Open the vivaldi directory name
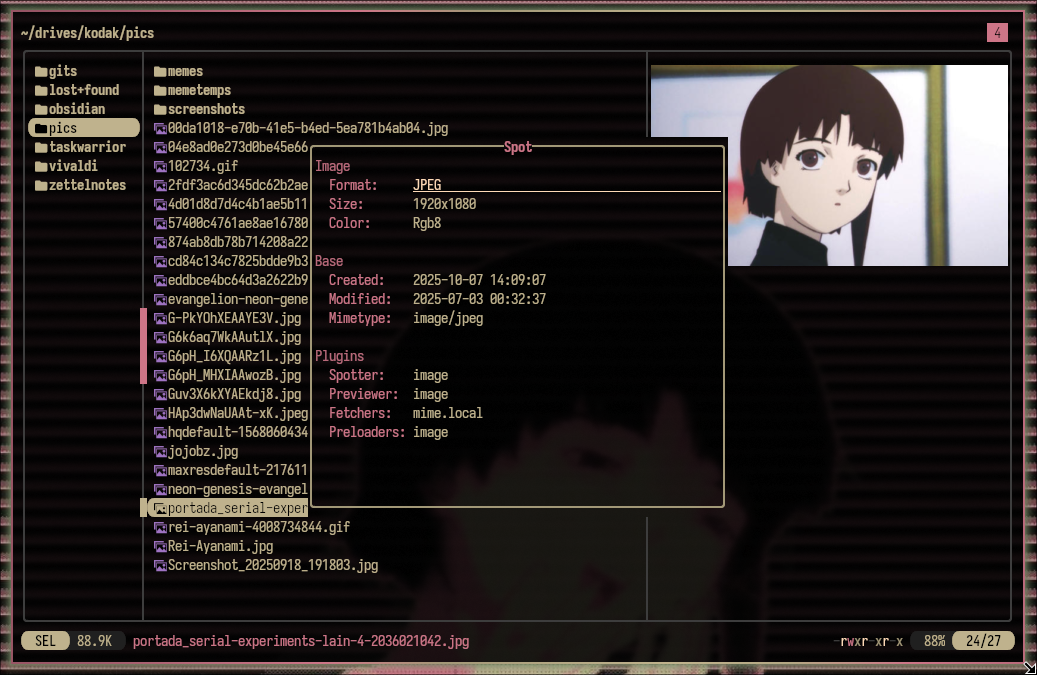 coord(73,166)
